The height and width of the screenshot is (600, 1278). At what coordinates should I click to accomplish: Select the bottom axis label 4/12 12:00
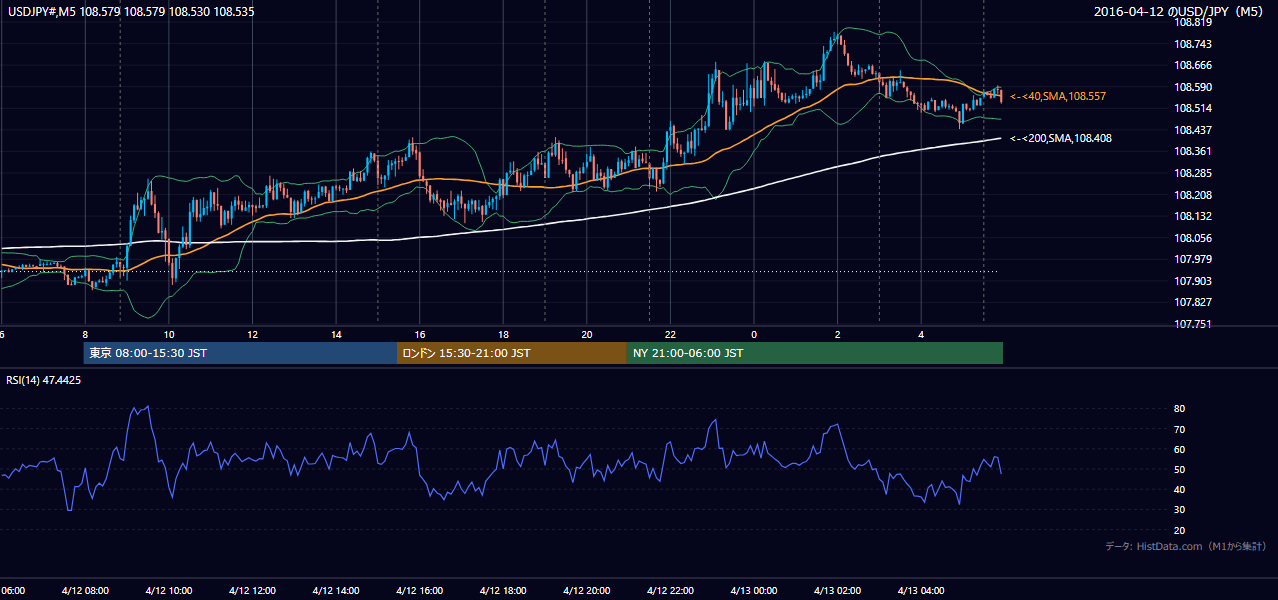(252, 590)
